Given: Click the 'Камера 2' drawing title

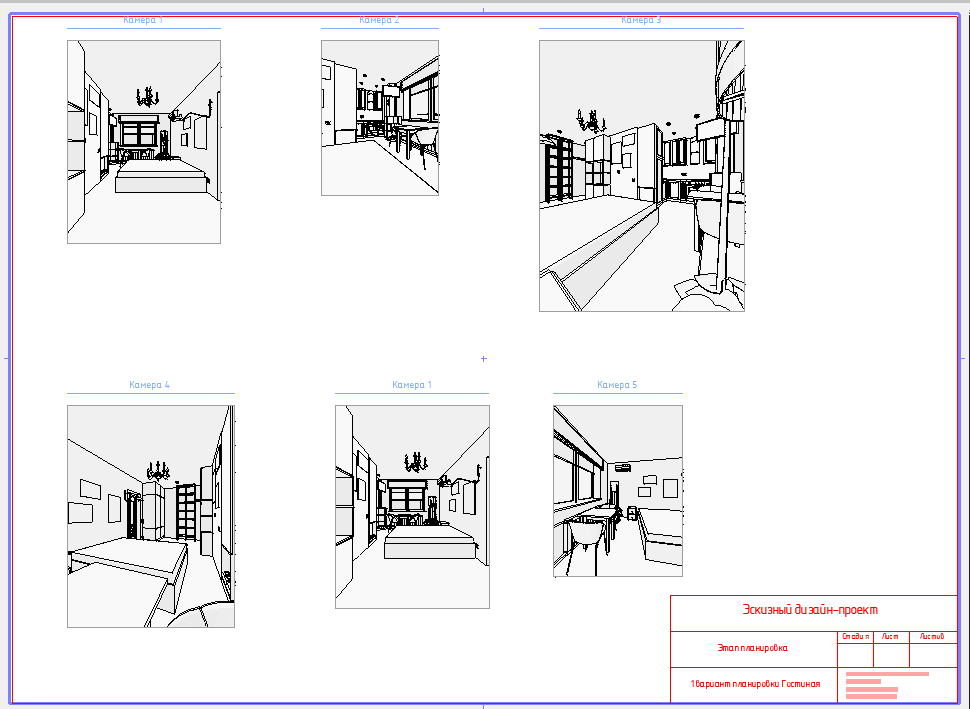Looking at the screenshot, I should click(379, 20).
